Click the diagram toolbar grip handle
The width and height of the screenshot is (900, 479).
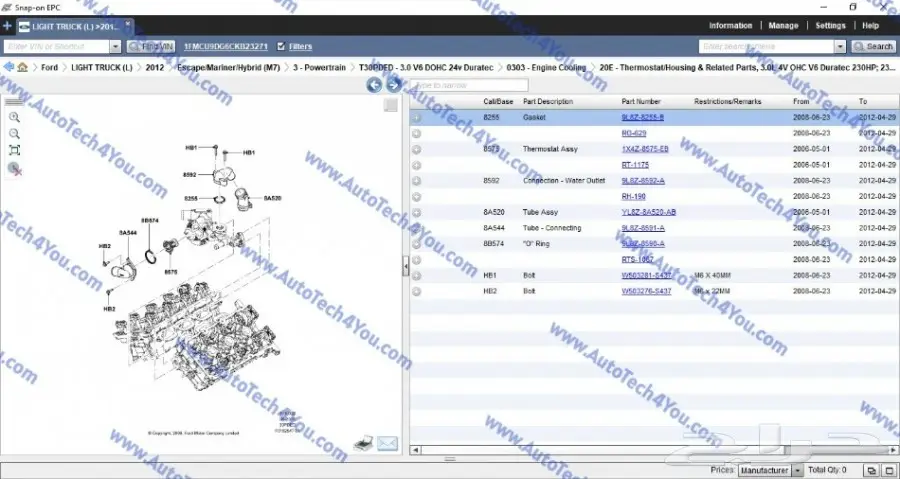click(14, 102)
